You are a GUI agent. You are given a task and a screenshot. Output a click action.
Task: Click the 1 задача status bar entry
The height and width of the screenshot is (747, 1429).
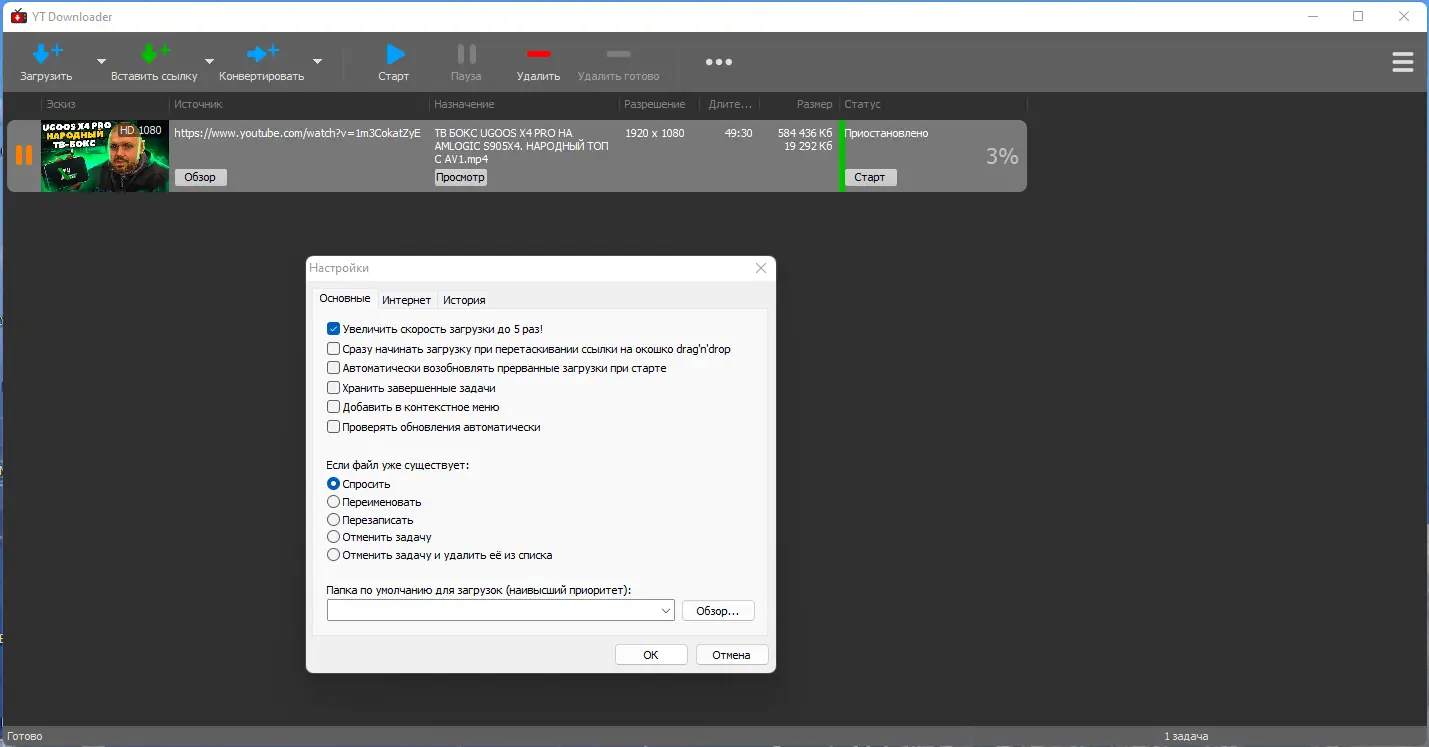point(1186,737)
